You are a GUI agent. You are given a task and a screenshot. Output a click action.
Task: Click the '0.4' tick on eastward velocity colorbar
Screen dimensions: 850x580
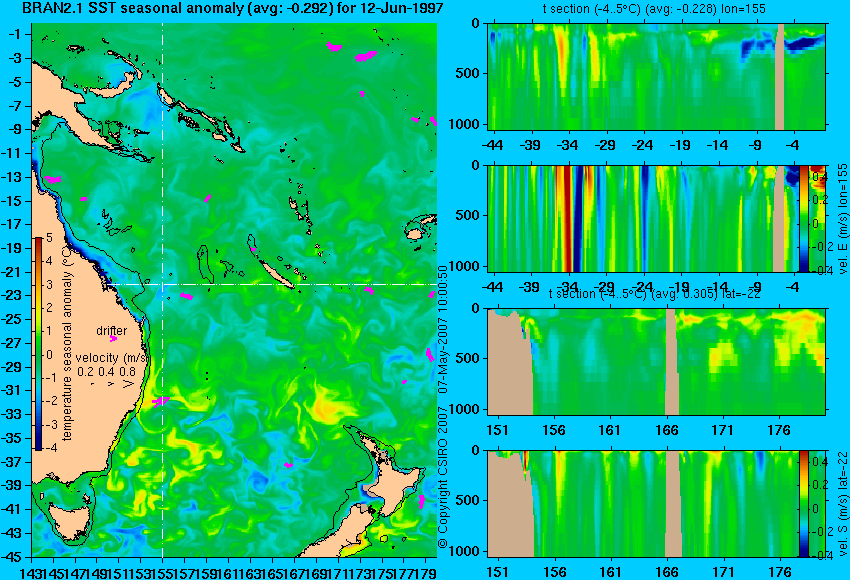point(819,177)
